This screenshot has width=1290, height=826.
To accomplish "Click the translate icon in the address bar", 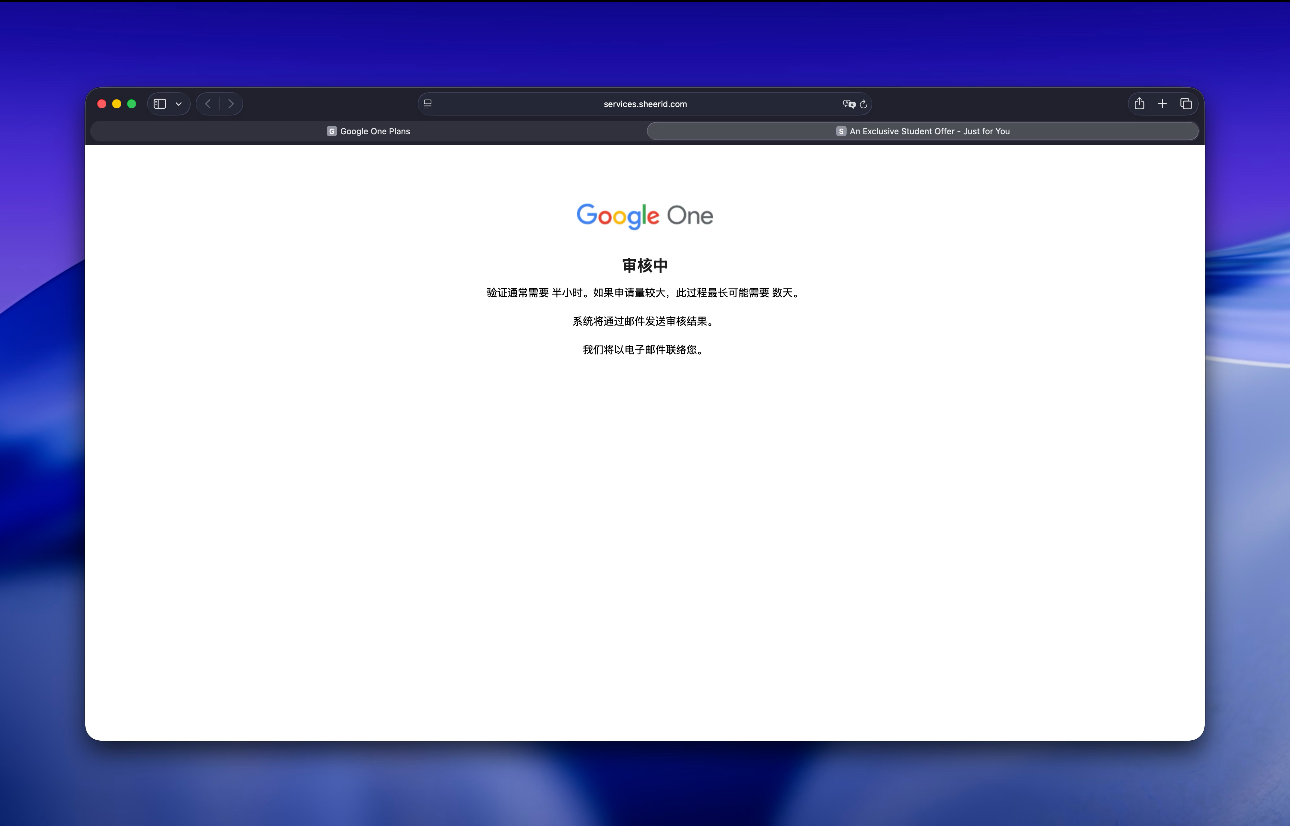I will tap(849, 103).
